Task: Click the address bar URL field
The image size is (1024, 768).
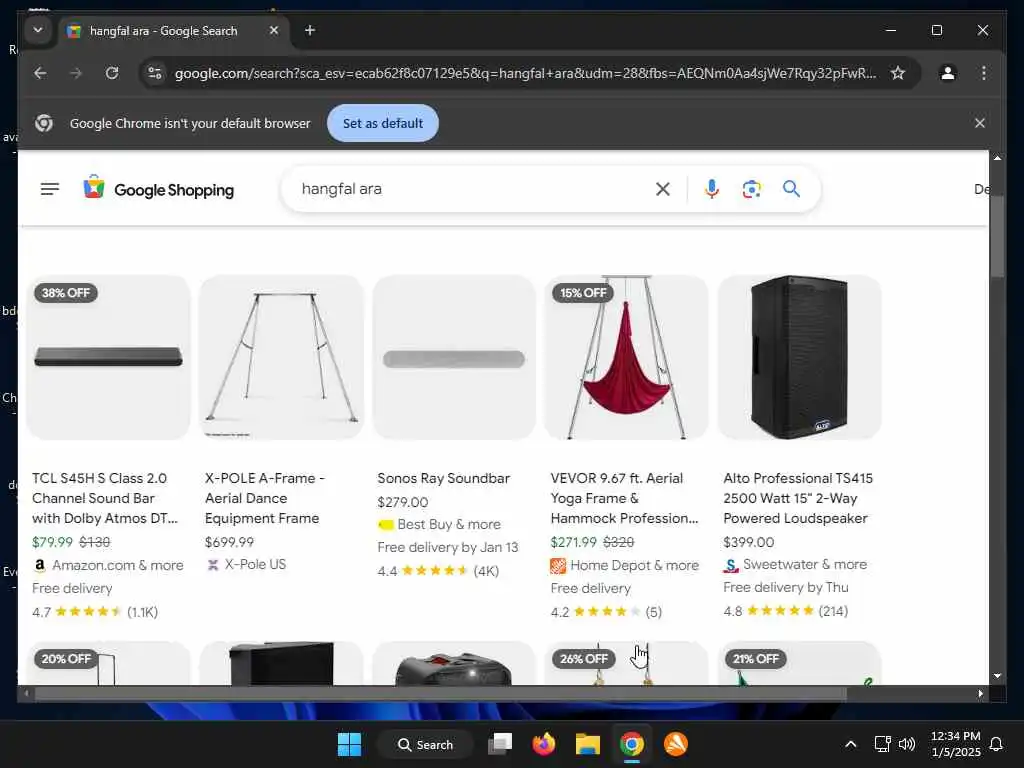Action: click(525, 73)
